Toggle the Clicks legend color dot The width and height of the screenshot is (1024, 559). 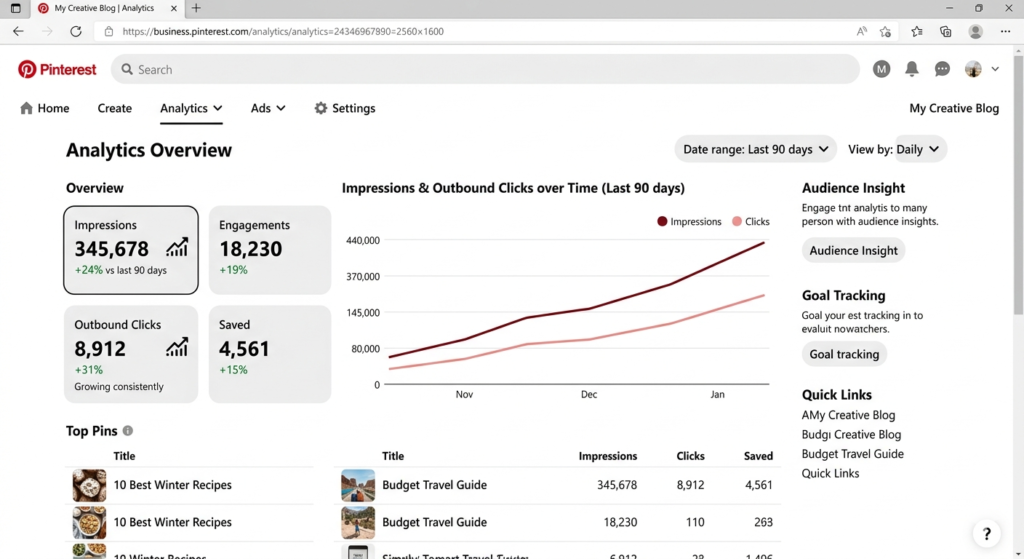click(737, 221)
